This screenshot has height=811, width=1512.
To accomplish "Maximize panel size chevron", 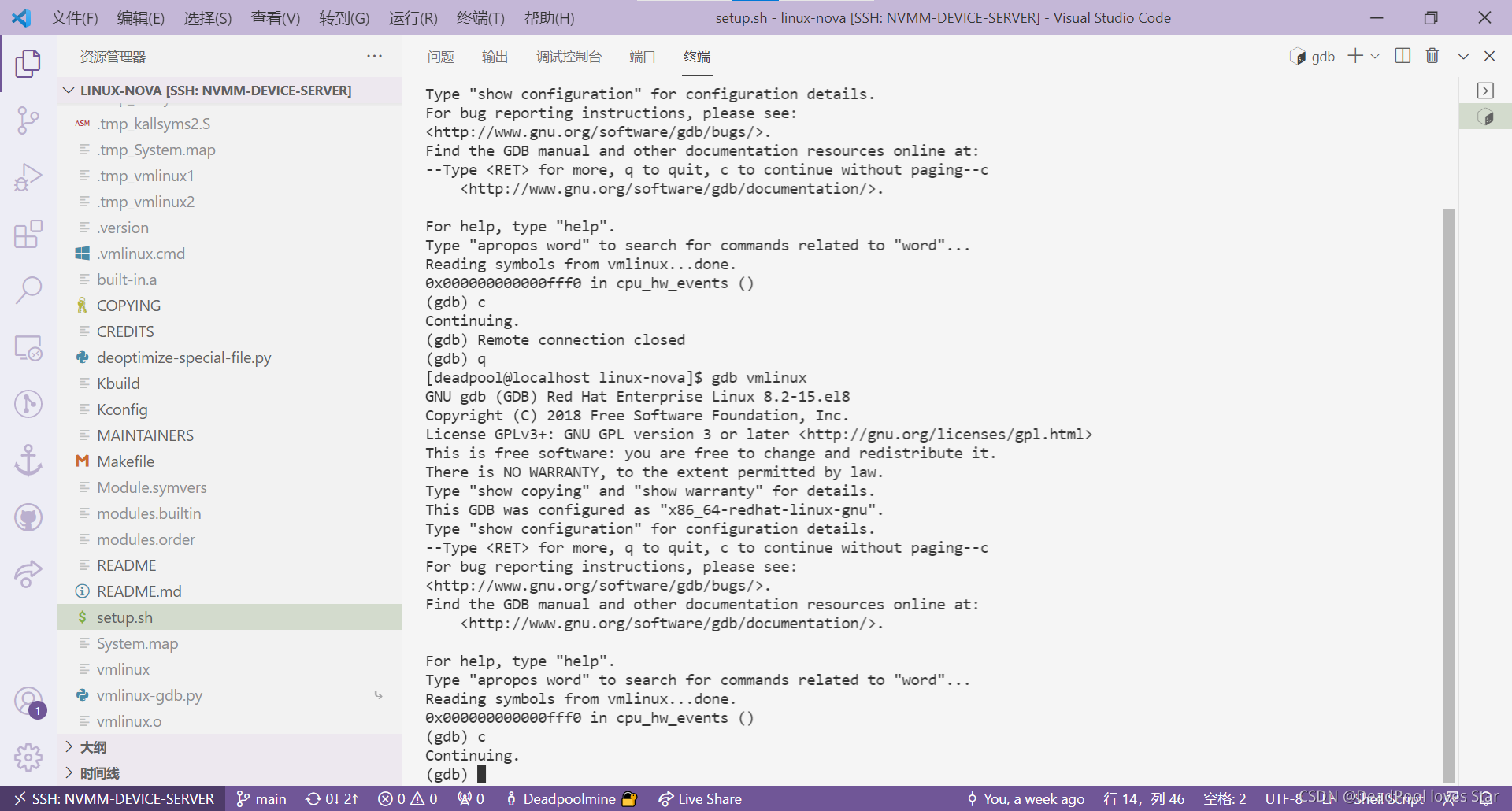I will (x=1463, y=56).
